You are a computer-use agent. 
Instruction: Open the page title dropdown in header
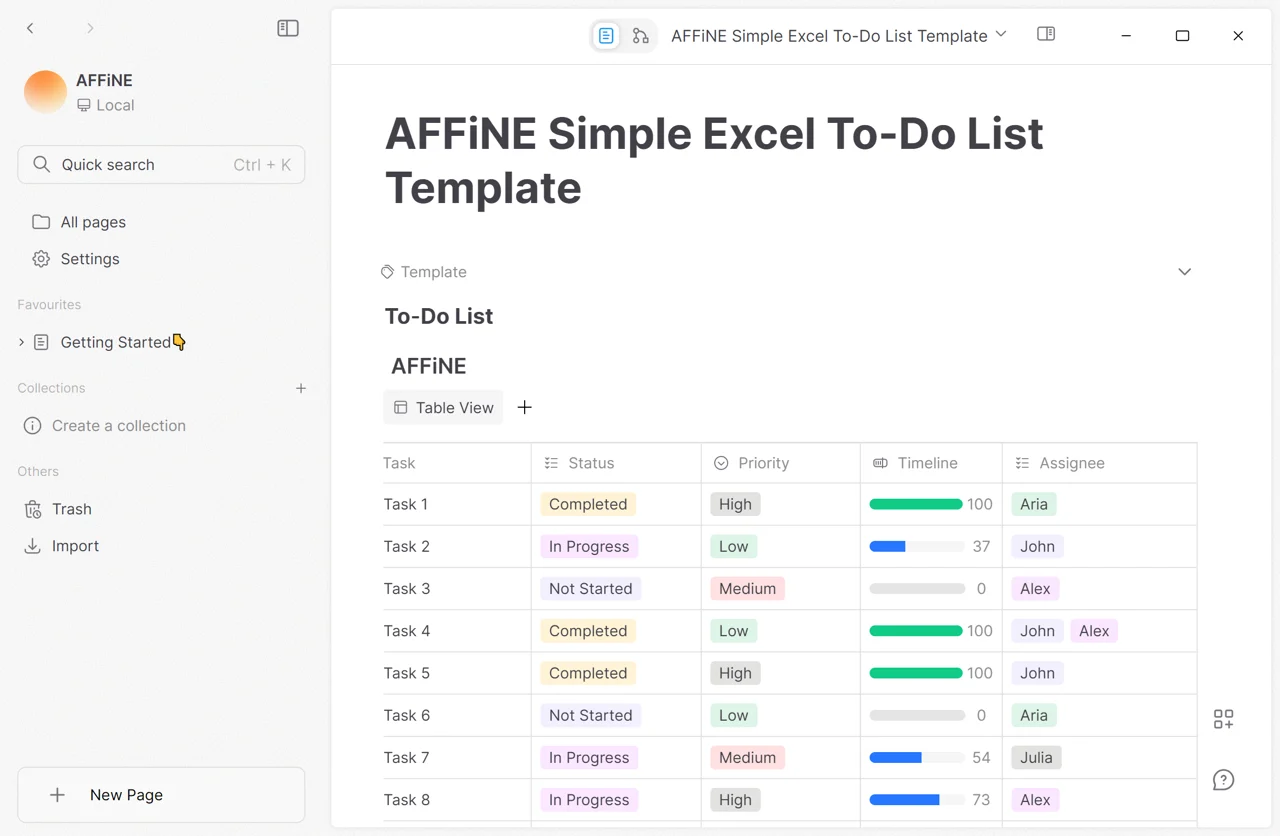pyautogui.click(x=1001, y=35)
